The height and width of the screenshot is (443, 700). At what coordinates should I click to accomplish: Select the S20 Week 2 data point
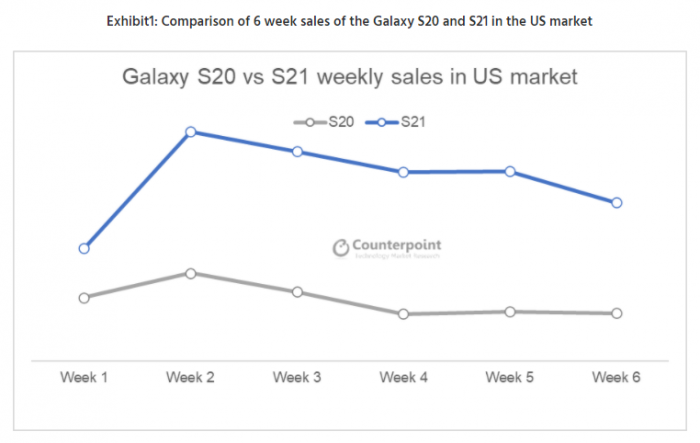[190, 273]
